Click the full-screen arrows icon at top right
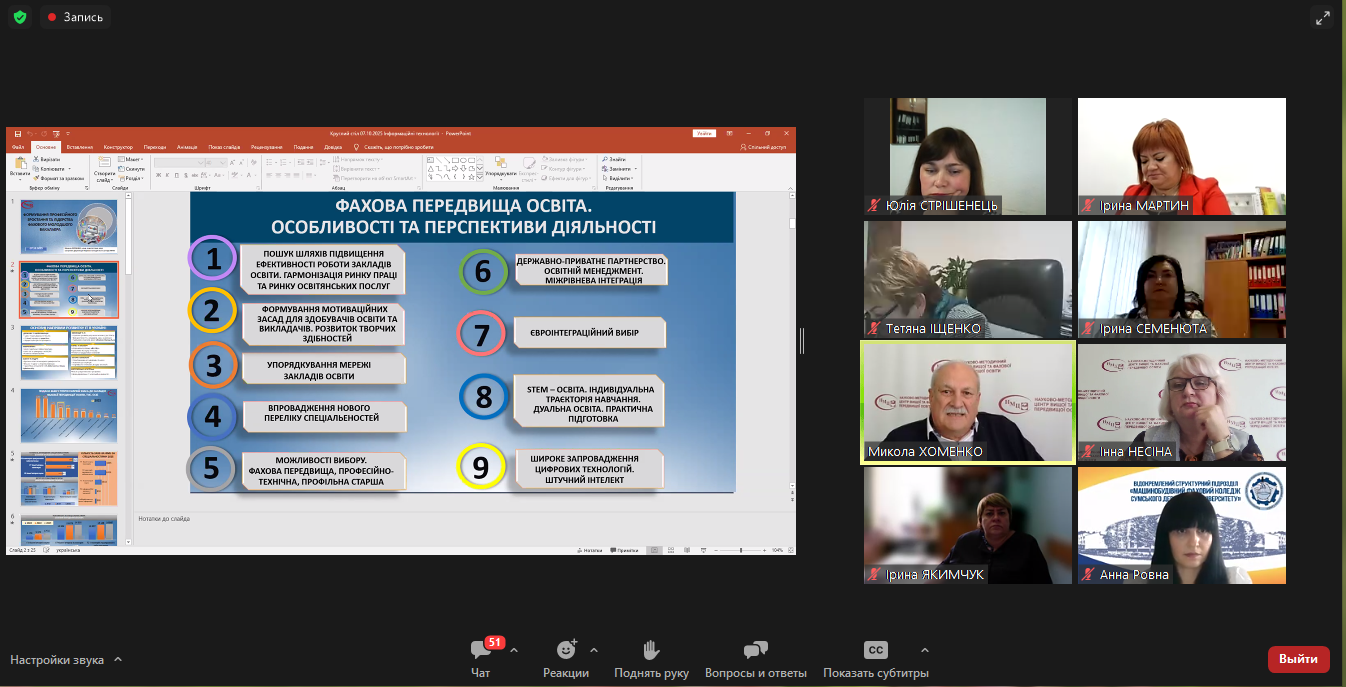Screen dimensions: 1346x687 (x=1323, y=17)
